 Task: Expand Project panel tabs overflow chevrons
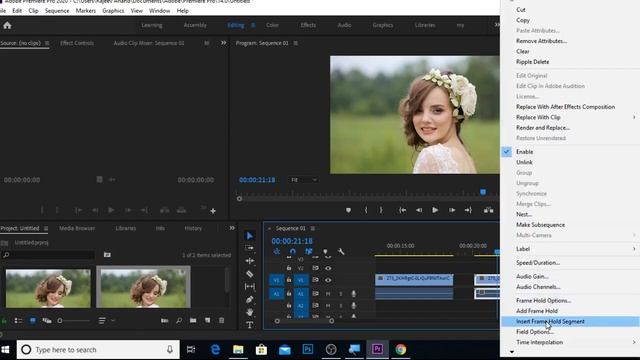click(x=232, y=228)
